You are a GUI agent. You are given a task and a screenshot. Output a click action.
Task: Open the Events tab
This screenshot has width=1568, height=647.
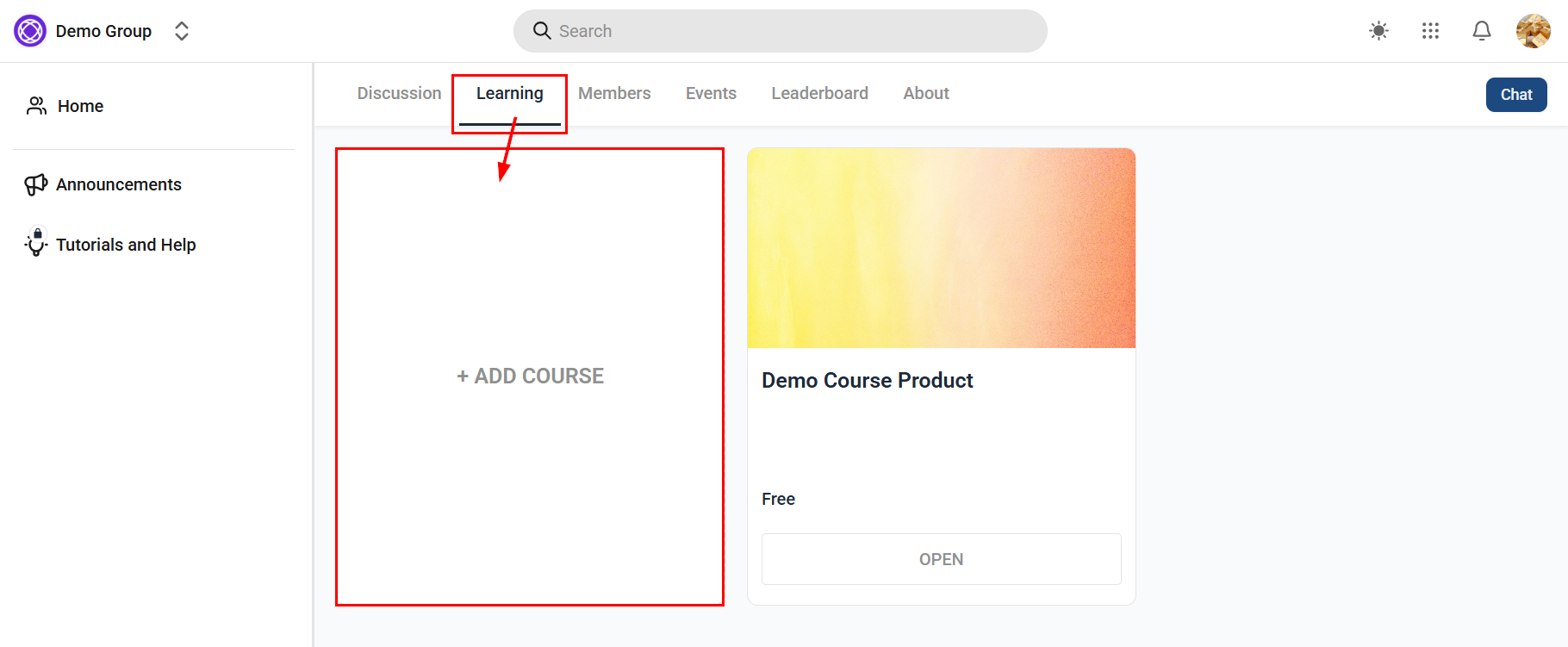(x=711, y=93)
